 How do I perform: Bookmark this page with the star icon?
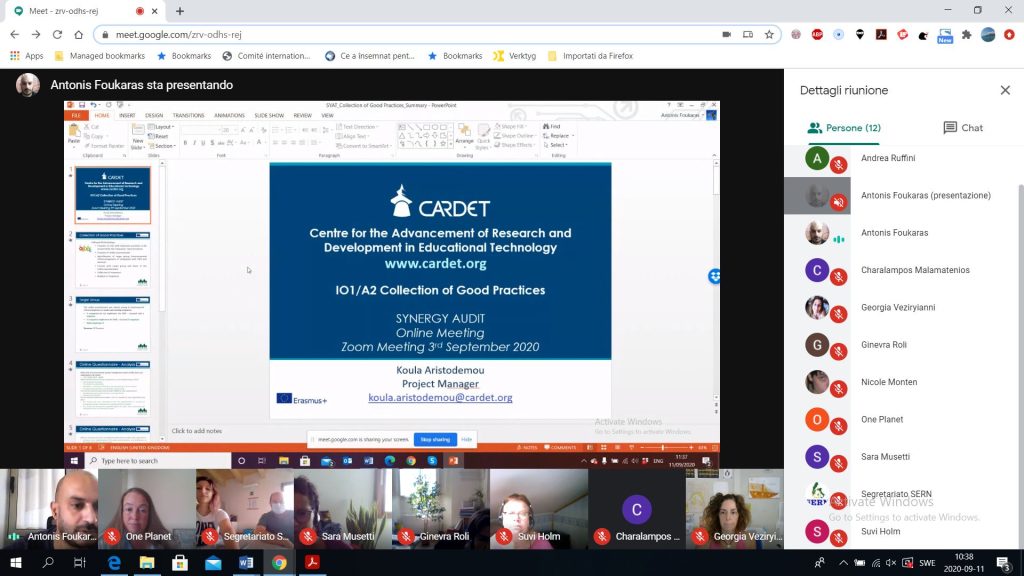769,35
